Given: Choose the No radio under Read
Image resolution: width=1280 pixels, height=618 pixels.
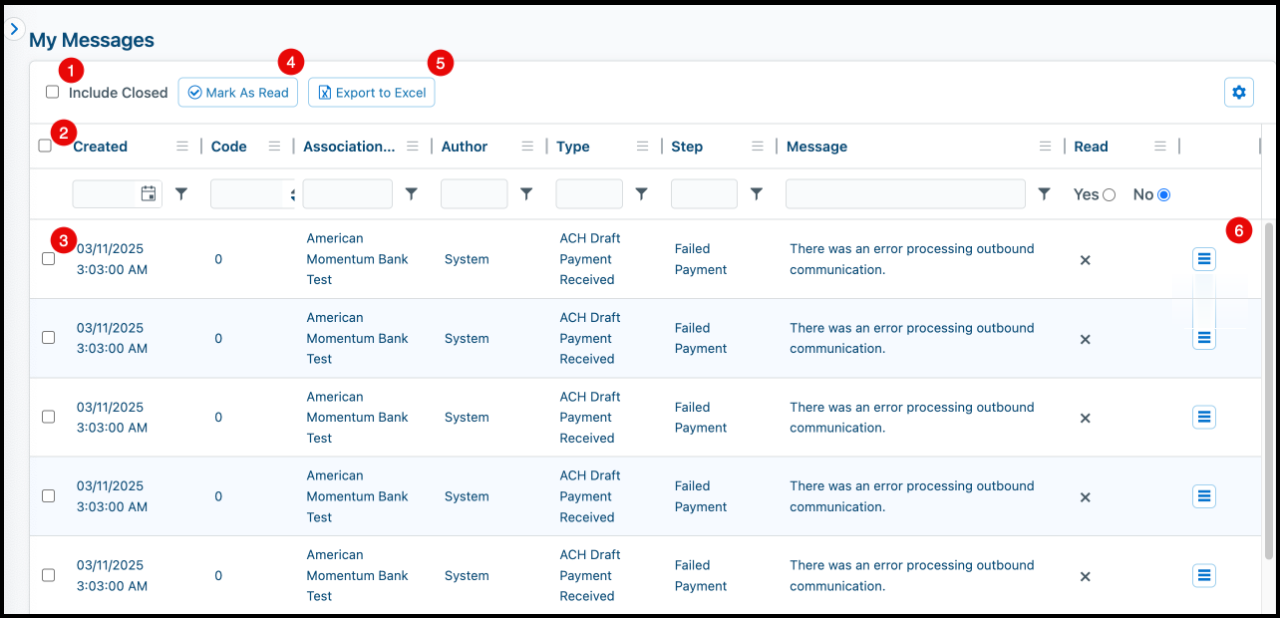Looking at the screenshot, I should click(x=1163, y=195).
